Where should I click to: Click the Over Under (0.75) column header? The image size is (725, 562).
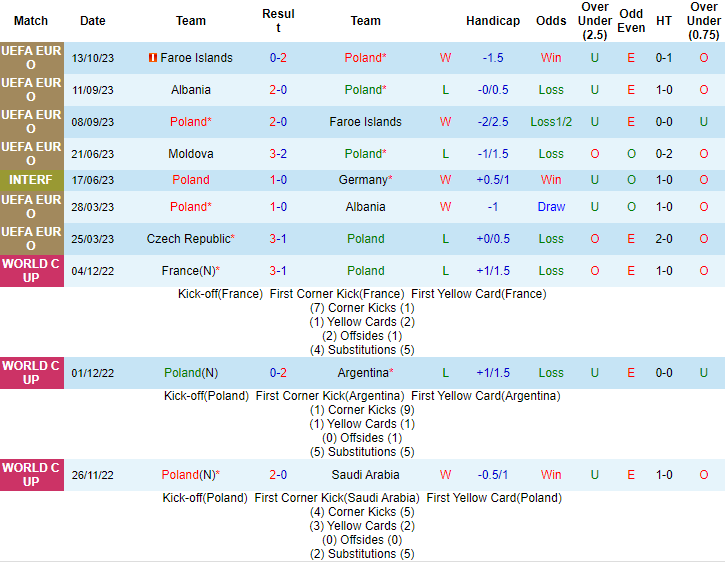coord(704,21)
